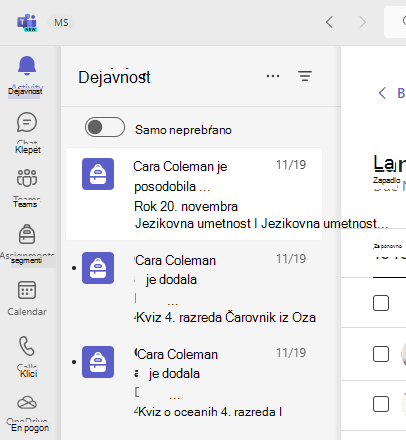The image size is (406, 440).
Task: Click assignment icon of posodobila notification
Action: pos(98,174)
